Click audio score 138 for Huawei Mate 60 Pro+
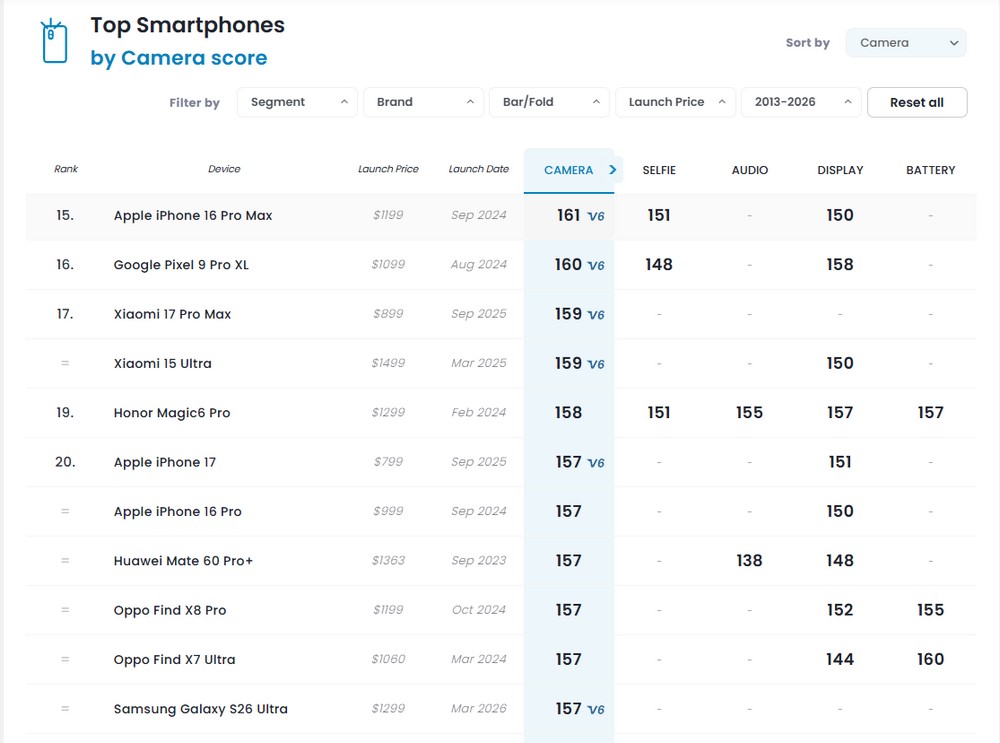This screenshot has height=743, width=1000. coord(749,561)
